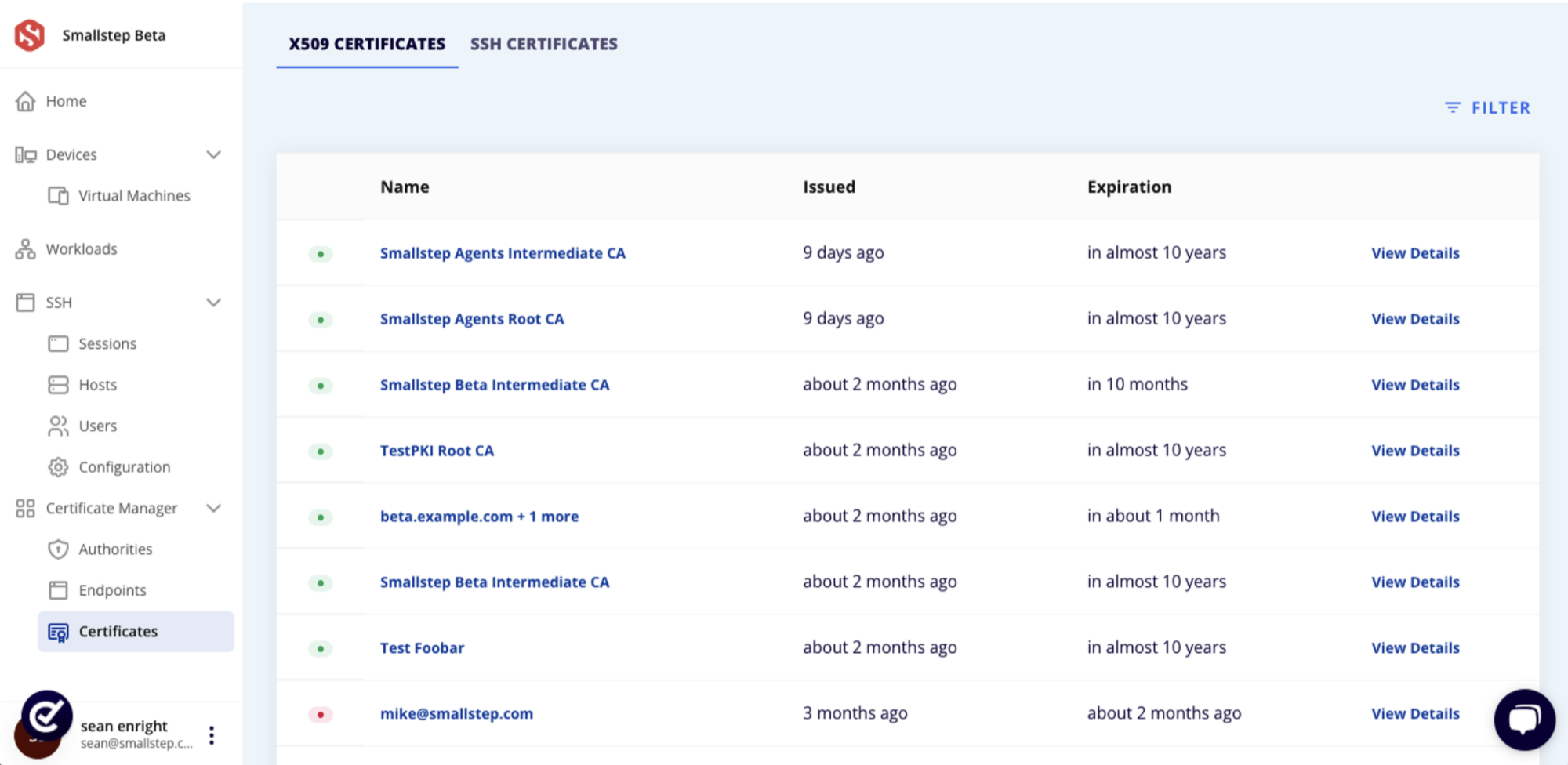Click the Configuration gear icon
This screenshot has width=1568, height=765.
click(58, 467)
